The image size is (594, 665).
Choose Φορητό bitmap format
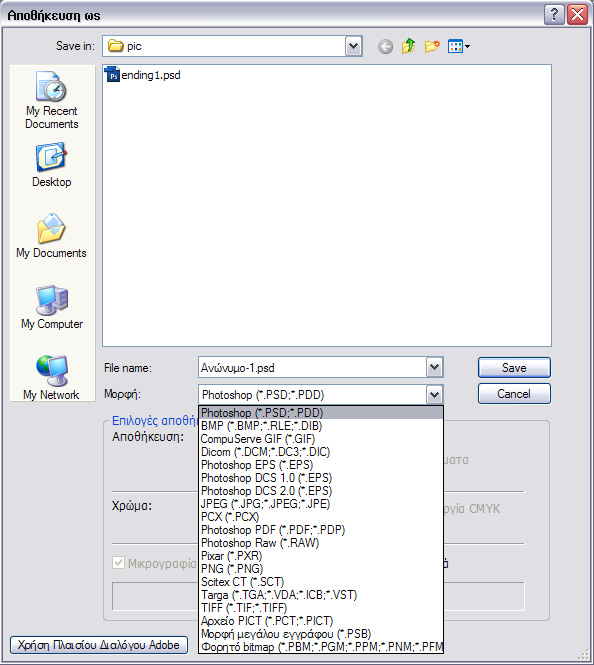point(321,647)
